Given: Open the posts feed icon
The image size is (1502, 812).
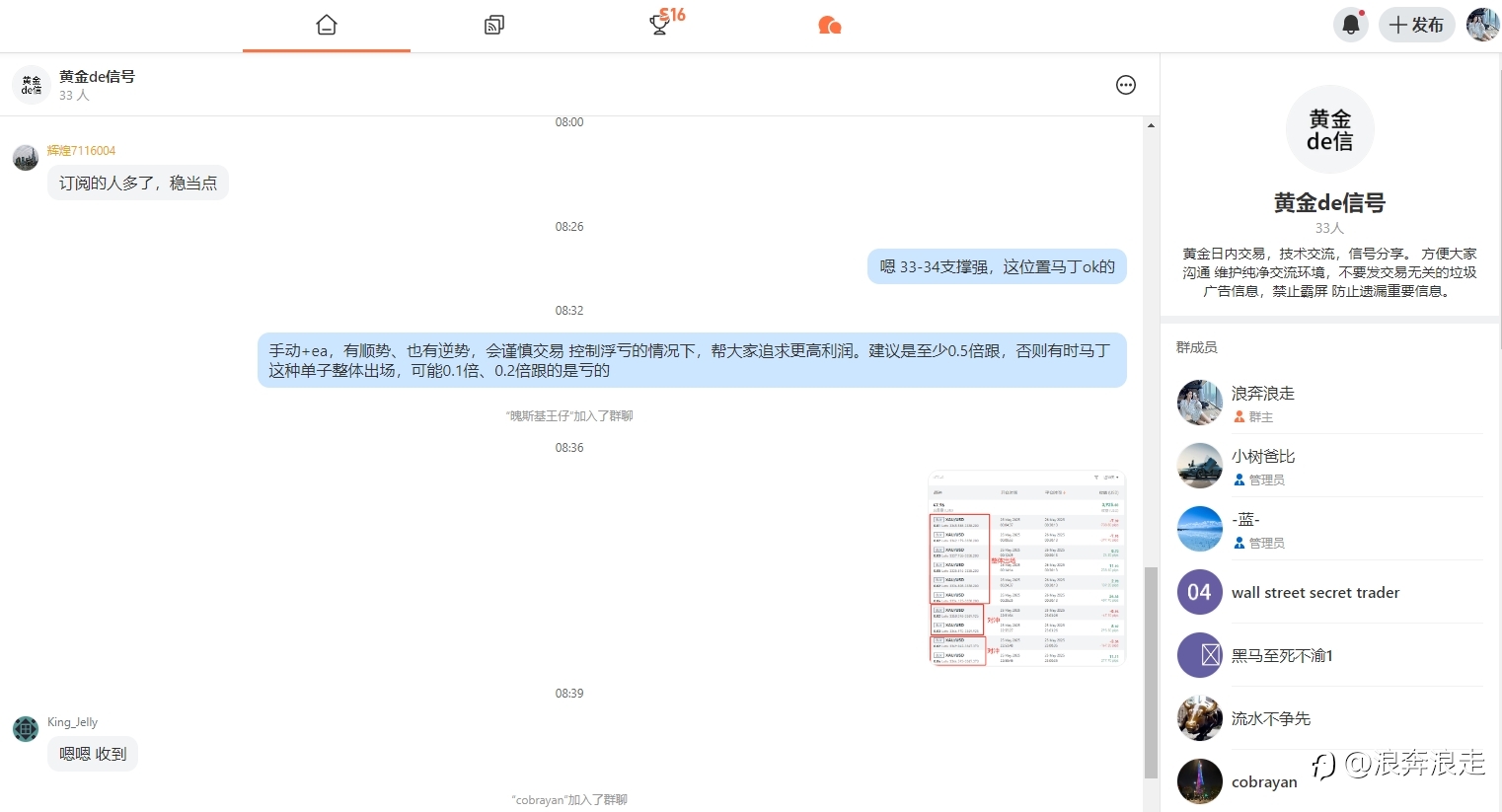Looking at the screenshot, I should pyautogui.click(x=494, y=25).
